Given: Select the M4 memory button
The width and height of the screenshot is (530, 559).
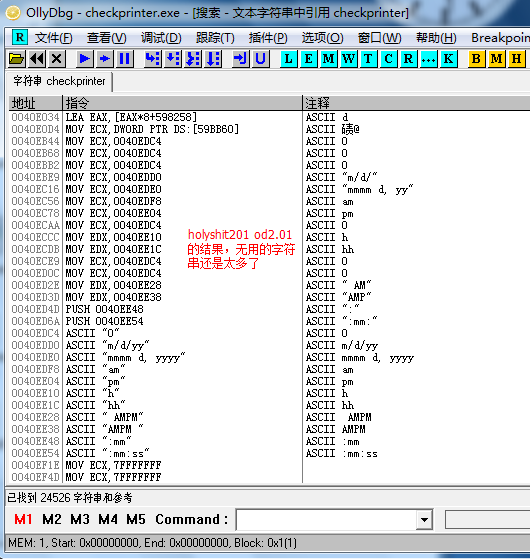Looking at the screenshot, I should click(x=108, y=519).
